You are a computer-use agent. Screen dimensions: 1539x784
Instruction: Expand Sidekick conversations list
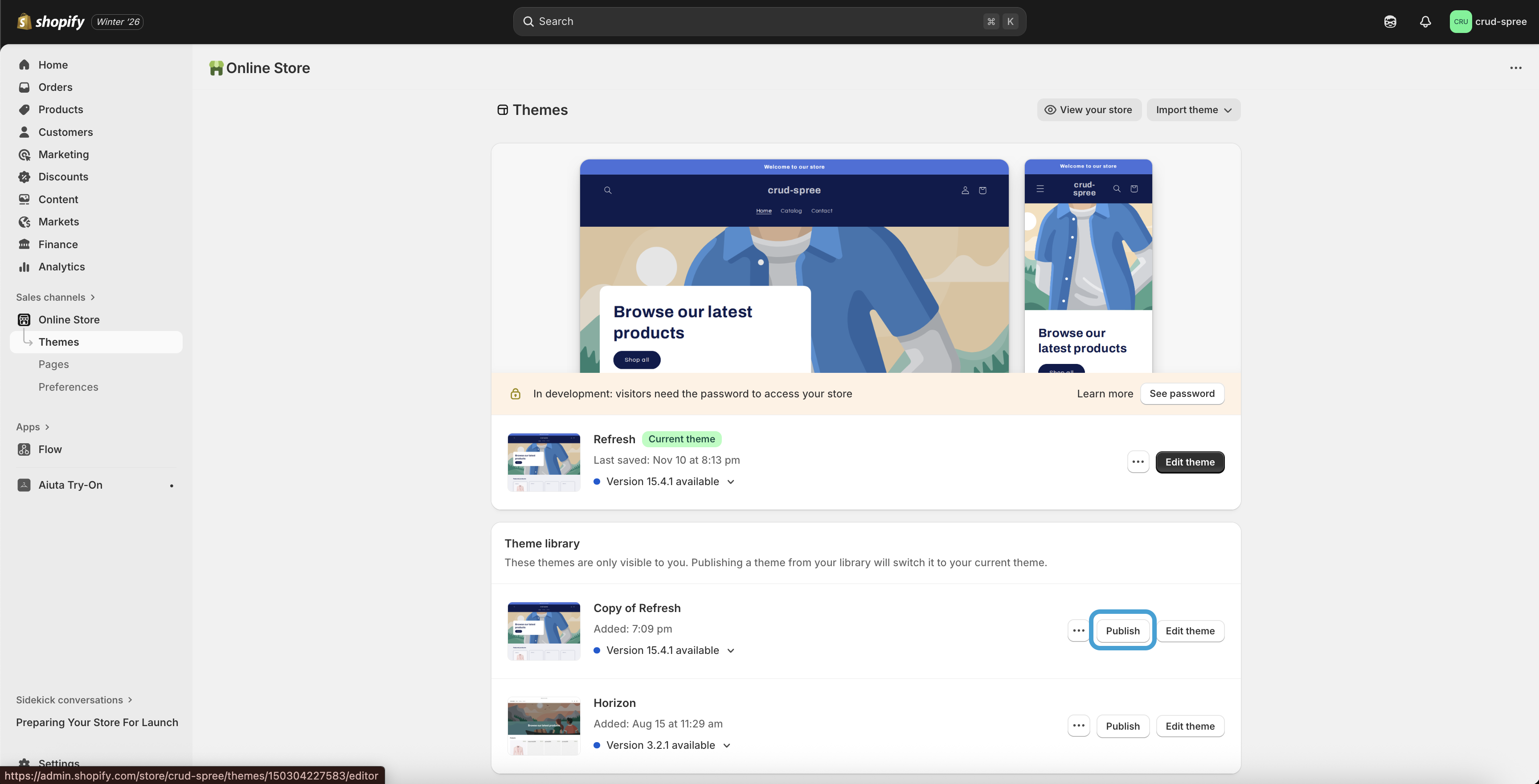click(x=74, y=700)
